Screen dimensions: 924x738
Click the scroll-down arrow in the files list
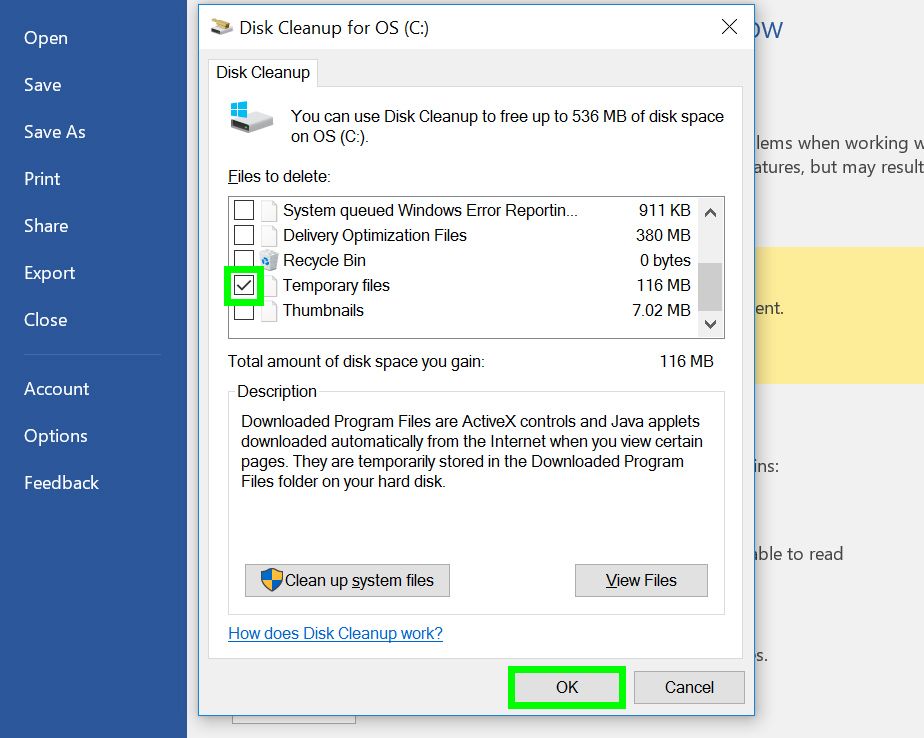710,324
